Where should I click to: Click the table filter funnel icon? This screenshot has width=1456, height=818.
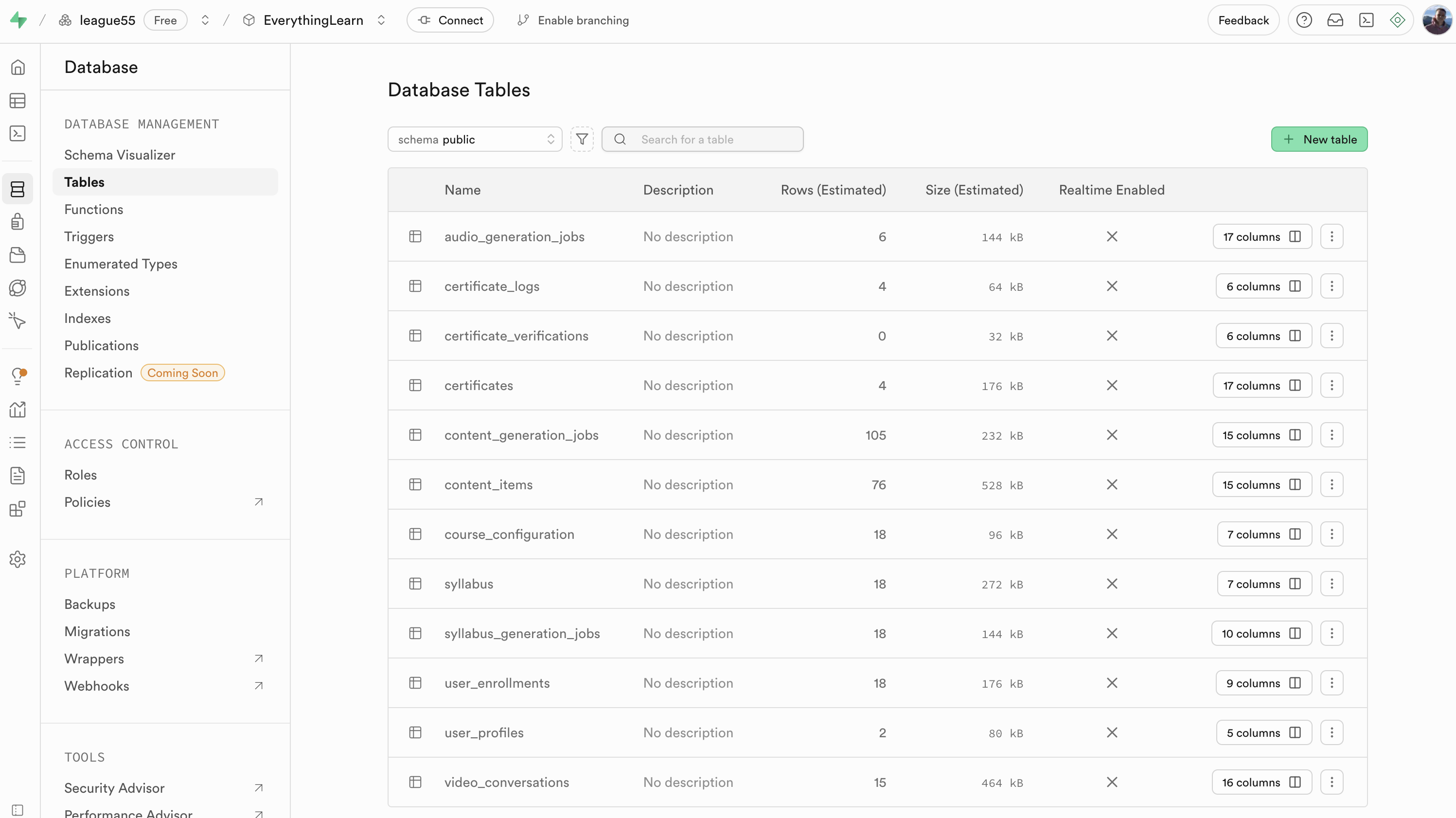[x=582, y=139]
